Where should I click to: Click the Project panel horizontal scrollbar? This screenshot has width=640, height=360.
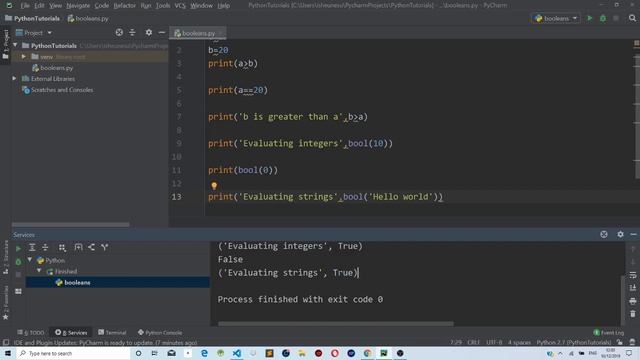coord(70,224)
